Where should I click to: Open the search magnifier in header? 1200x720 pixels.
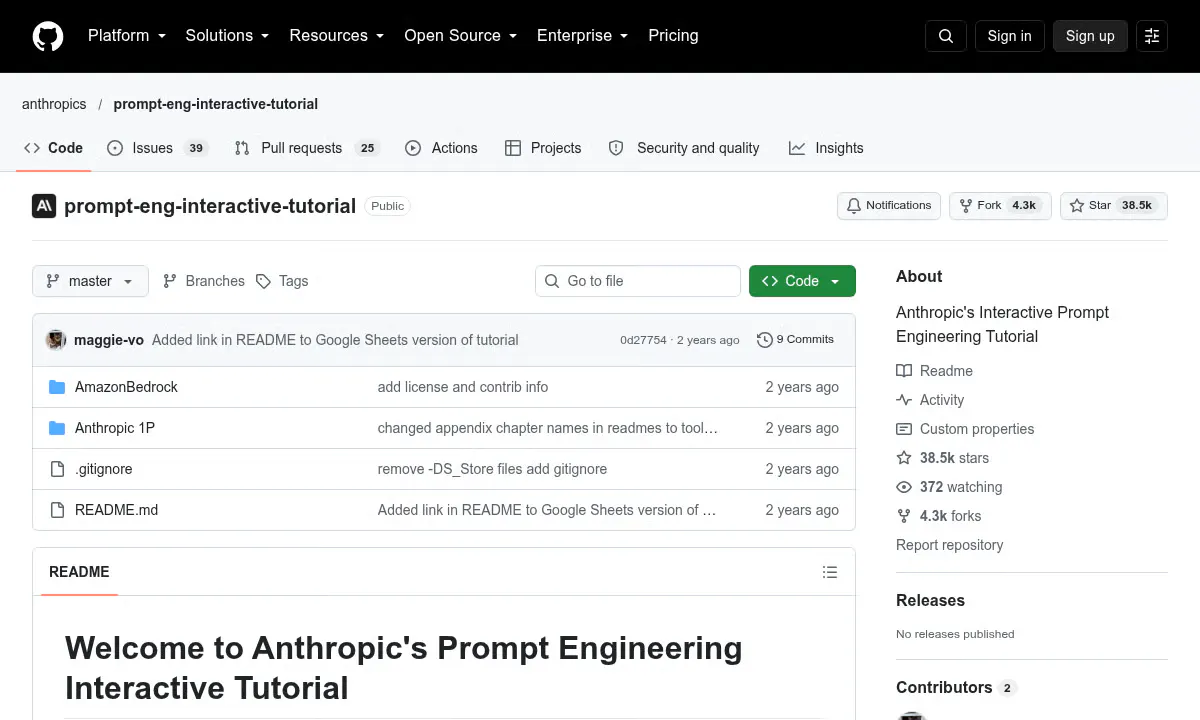click(x=946, y=36)
